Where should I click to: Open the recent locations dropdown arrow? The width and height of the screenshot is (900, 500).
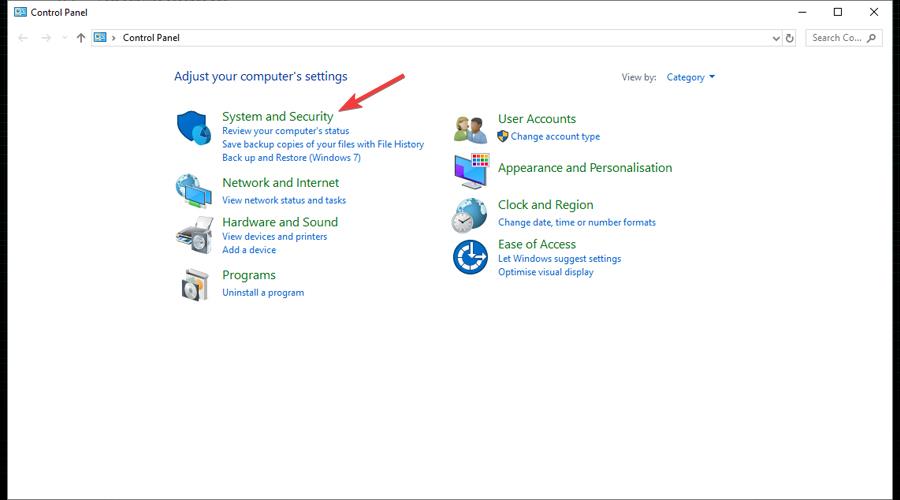point(64,38)
